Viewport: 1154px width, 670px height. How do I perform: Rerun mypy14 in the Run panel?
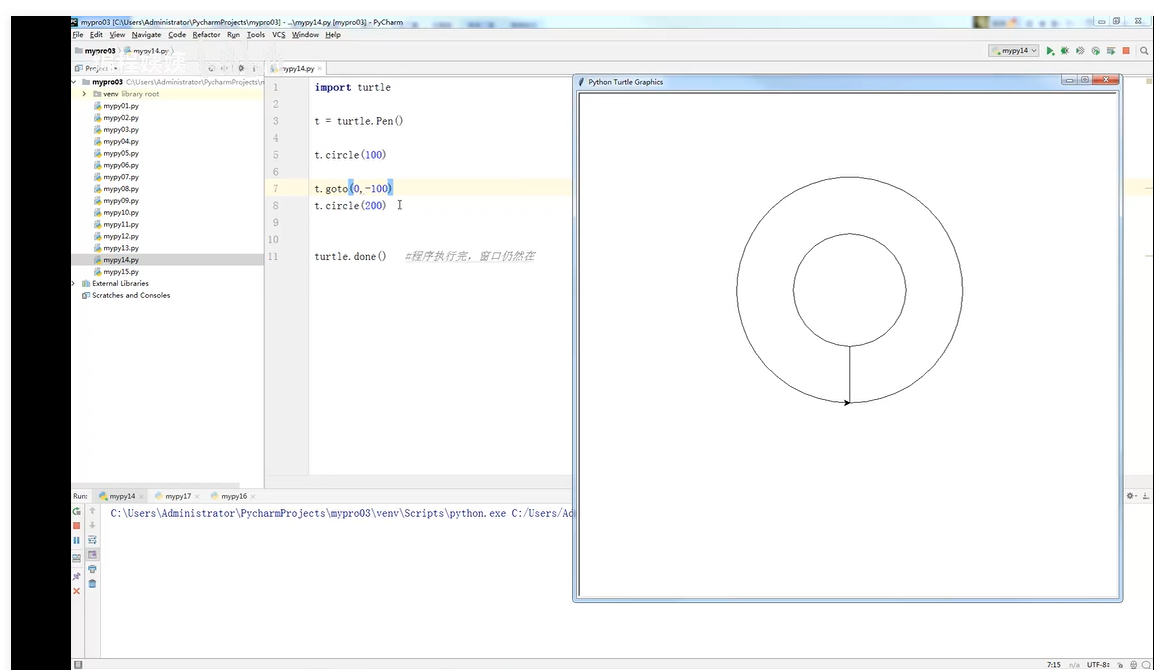[x=77, y=511]
